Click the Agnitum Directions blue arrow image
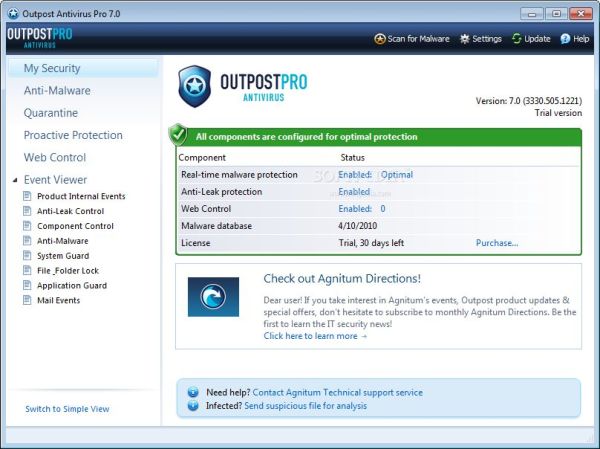The image size is (600, 449). tap(213, 297)
